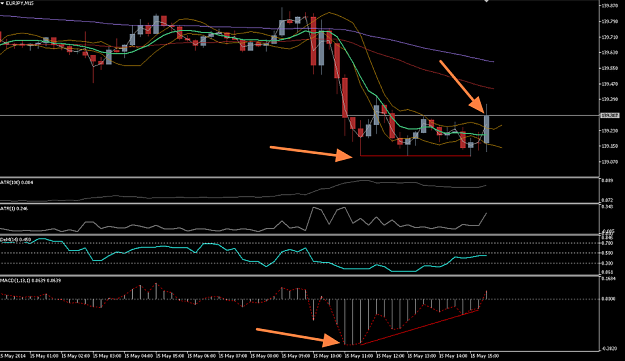Viewport: 625px width, 361px height.
Task: Click the 15 May 13:00 time axis label
Action: pos(422,356)
